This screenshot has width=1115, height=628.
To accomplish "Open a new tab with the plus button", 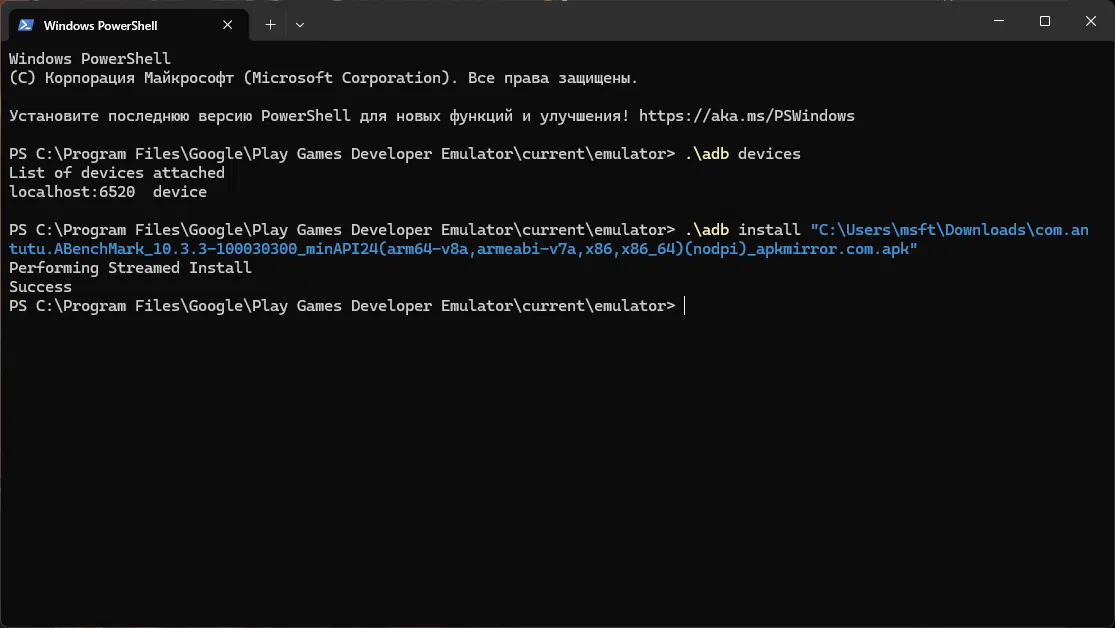I will coord(270,24).
